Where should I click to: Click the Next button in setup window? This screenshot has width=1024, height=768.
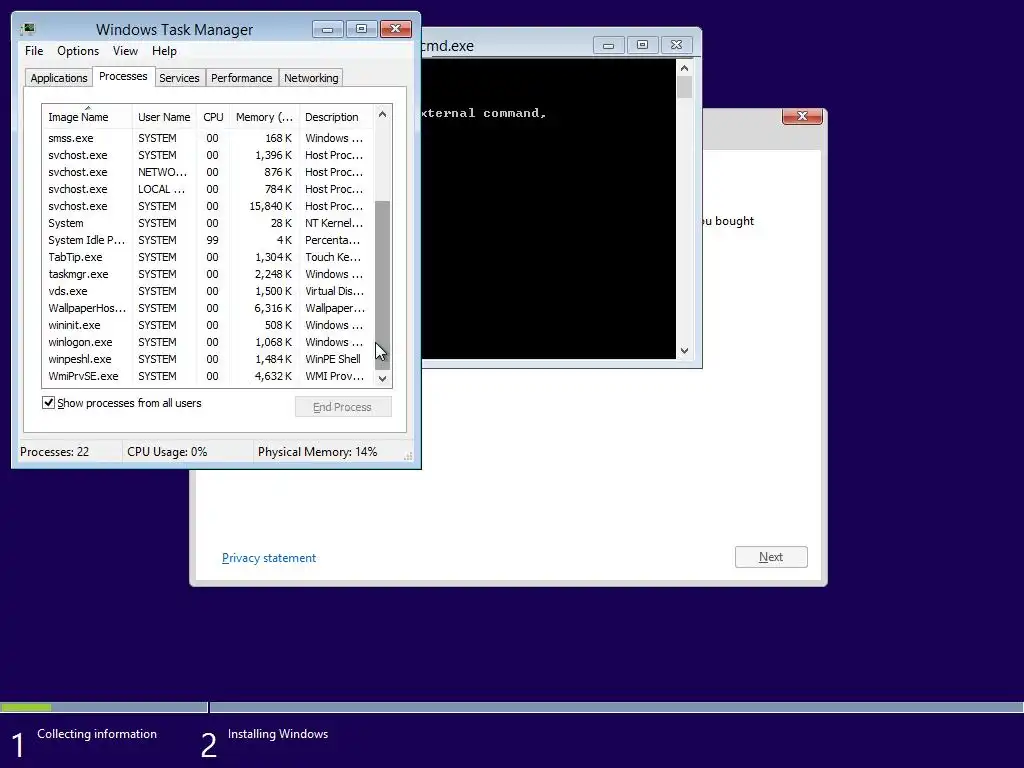tap(771, 557)
